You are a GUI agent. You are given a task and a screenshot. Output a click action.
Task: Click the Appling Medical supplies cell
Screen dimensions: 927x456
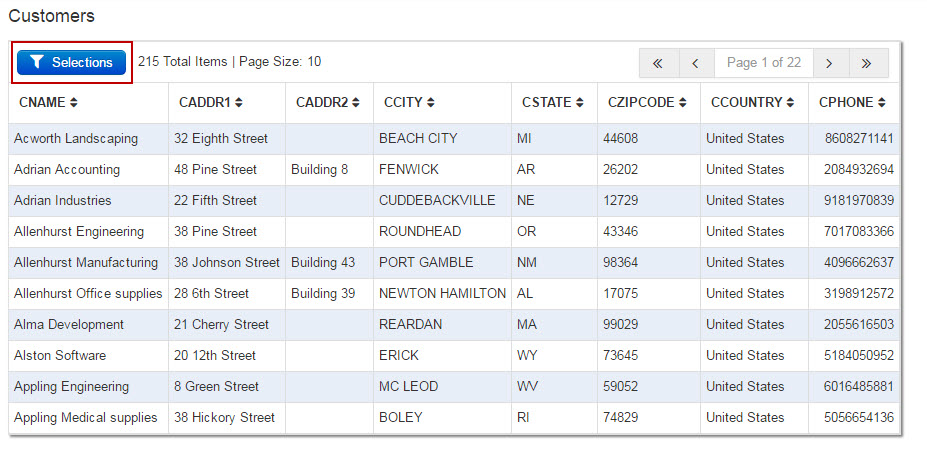(89, 418)
